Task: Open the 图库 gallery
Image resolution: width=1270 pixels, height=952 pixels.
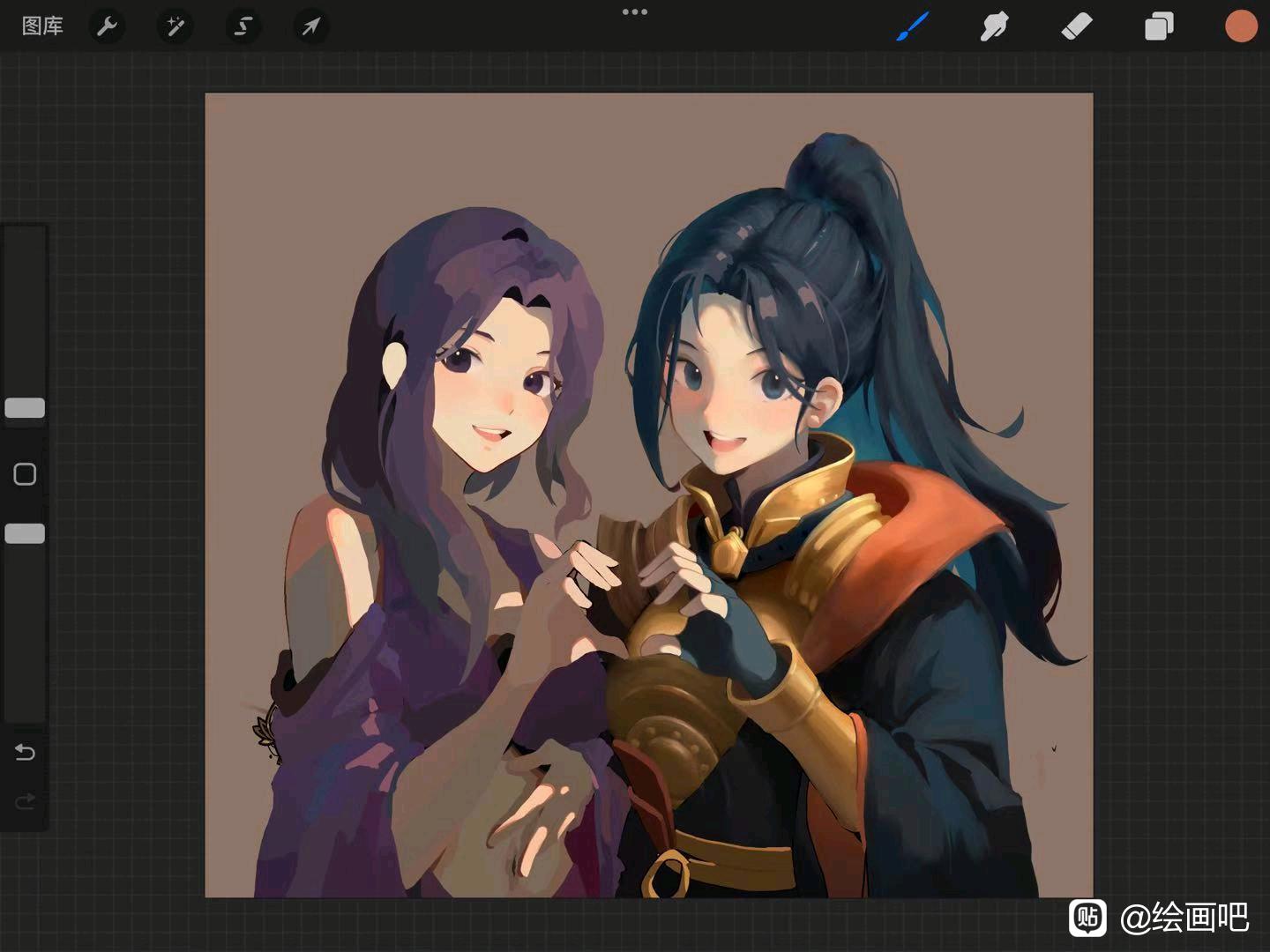Action: click(42, 26)
